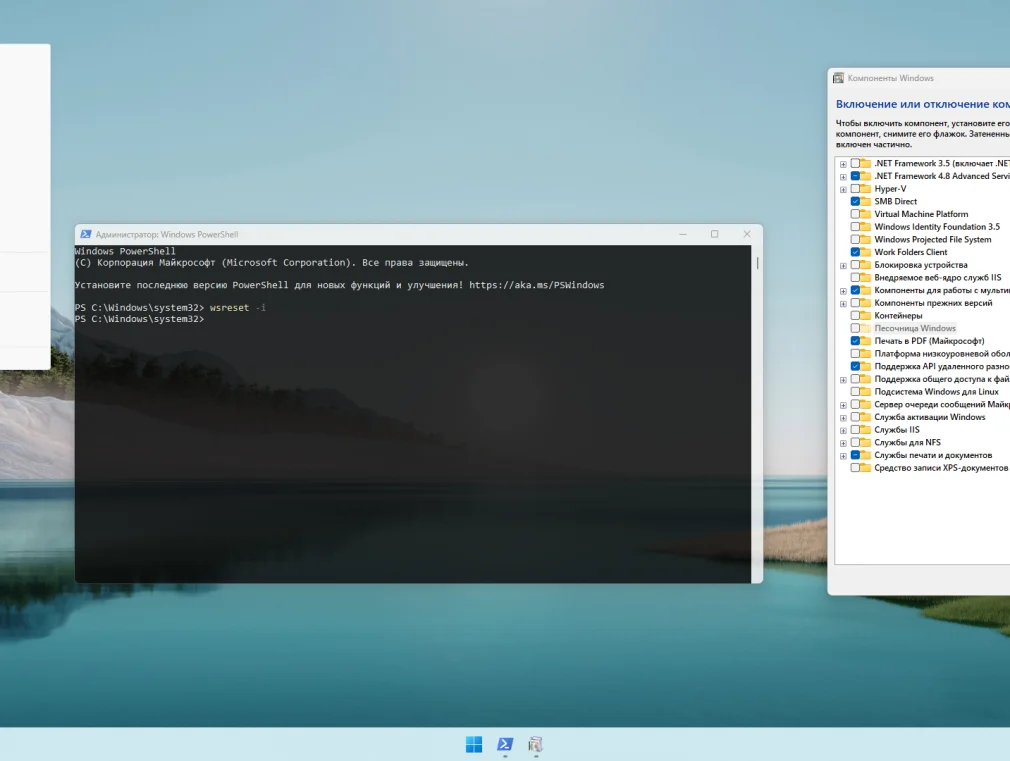This screenshot has height=761, width=1010.
Task: Uncheck the Work Folders Client checkbox
Action: pos(855,252)
